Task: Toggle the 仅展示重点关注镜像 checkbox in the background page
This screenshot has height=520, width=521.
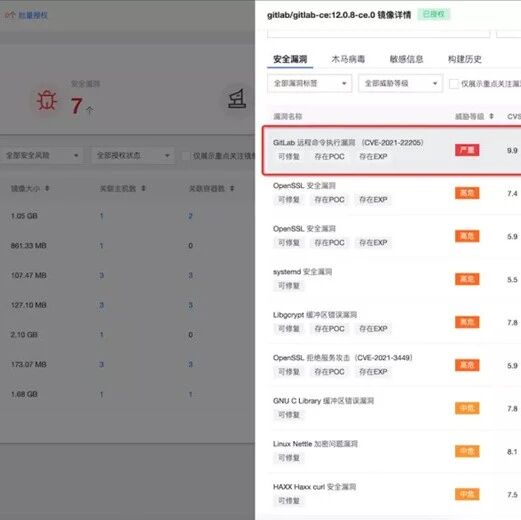Action: tap(185, 155)
